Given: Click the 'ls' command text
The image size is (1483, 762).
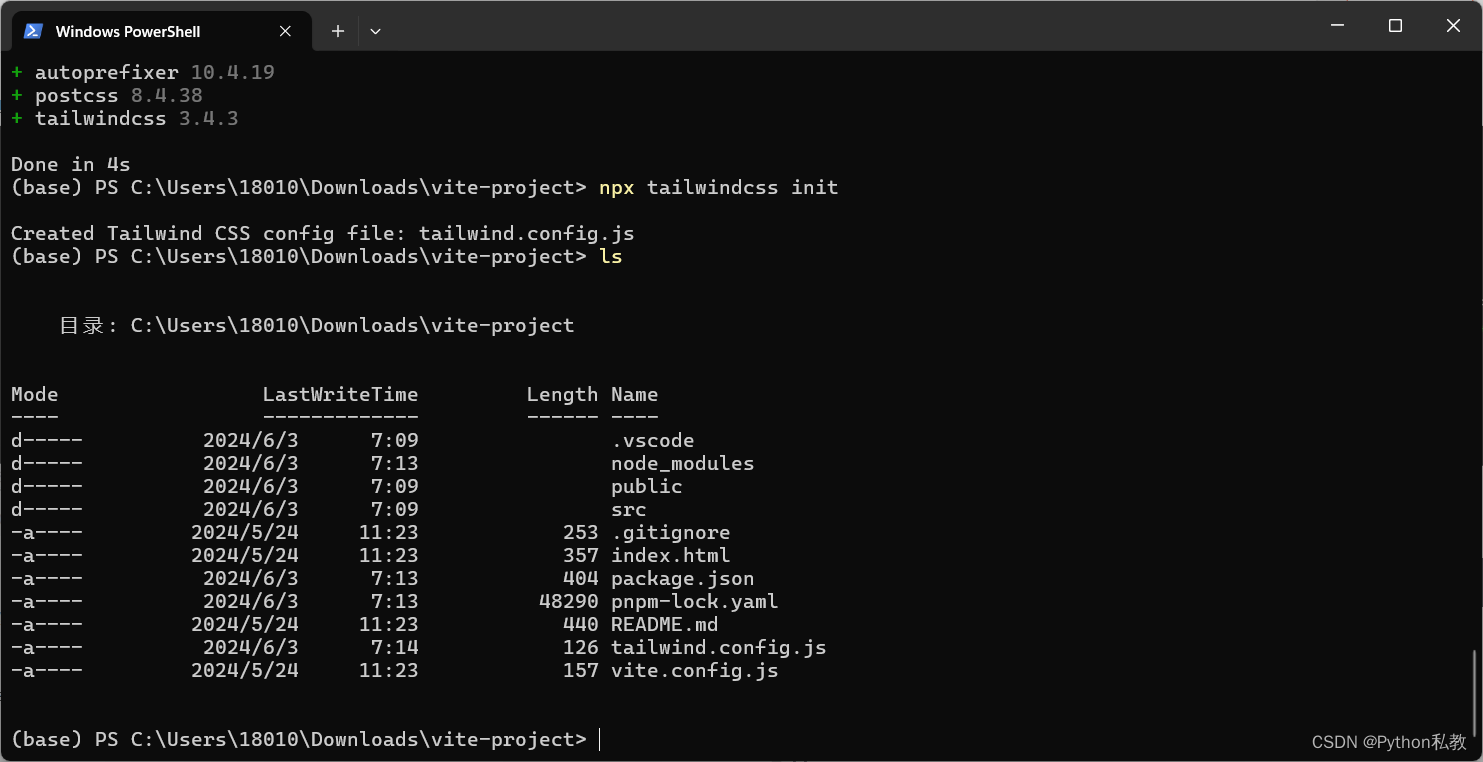Looking at the screenshot, I should coord(610,256).
